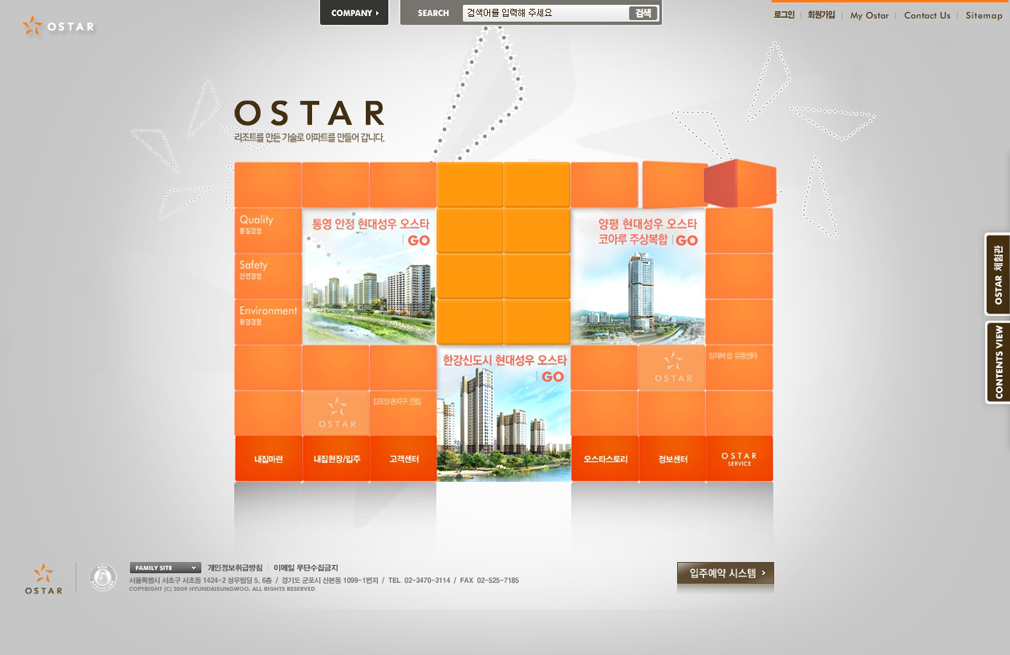Expand the COMPANY dropdown
The image size is (1010, 655).
[x=354, y=13]
